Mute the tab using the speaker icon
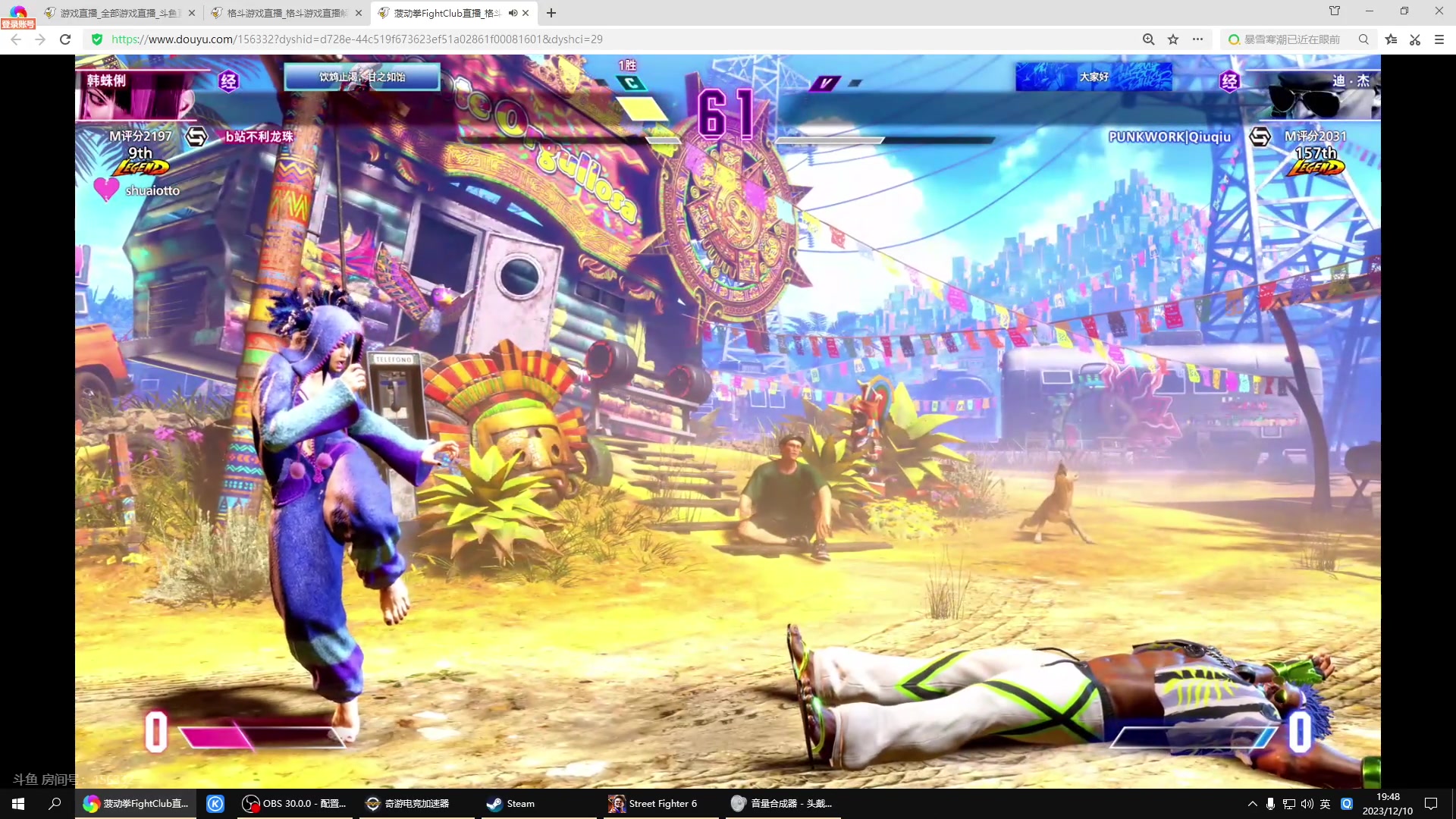The height and width of the screenshot is (819, 1456). pos(513,13)
